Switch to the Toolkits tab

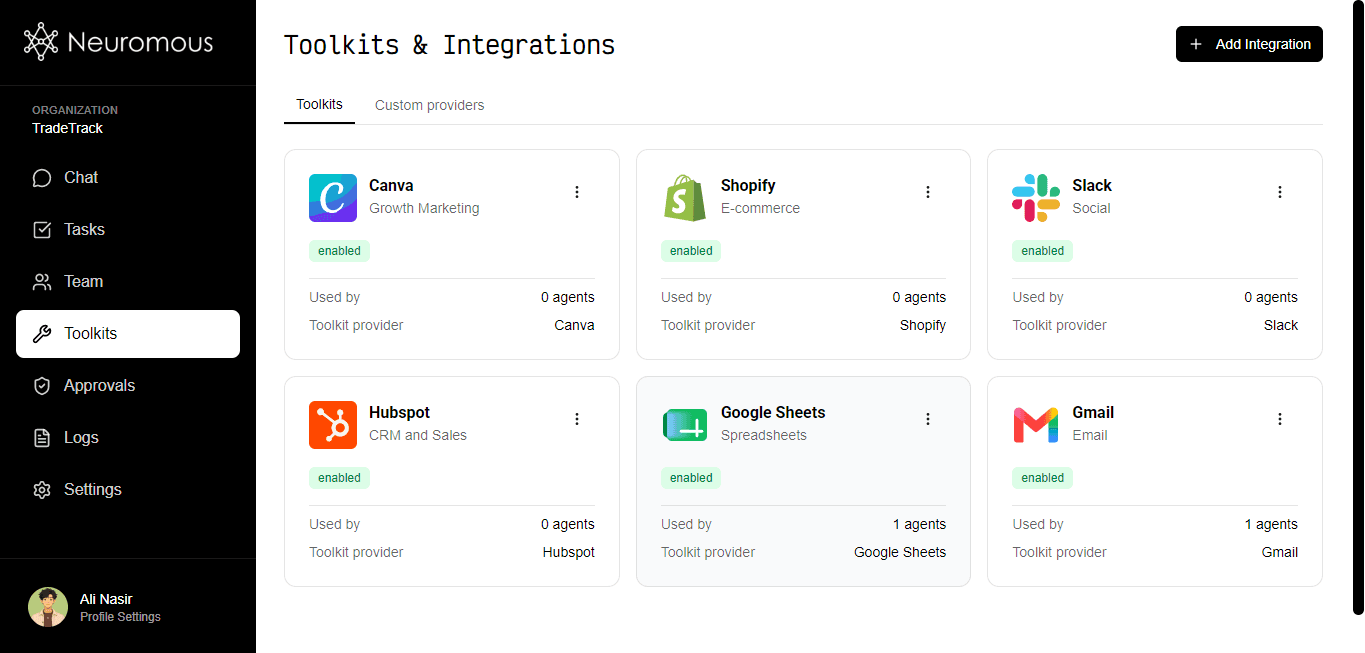tap(320, 105)
